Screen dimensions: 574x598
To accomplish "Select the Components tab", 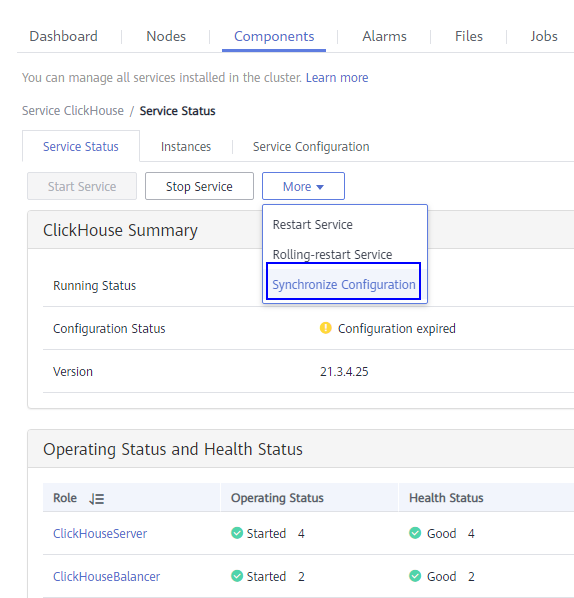I will 274,36.
